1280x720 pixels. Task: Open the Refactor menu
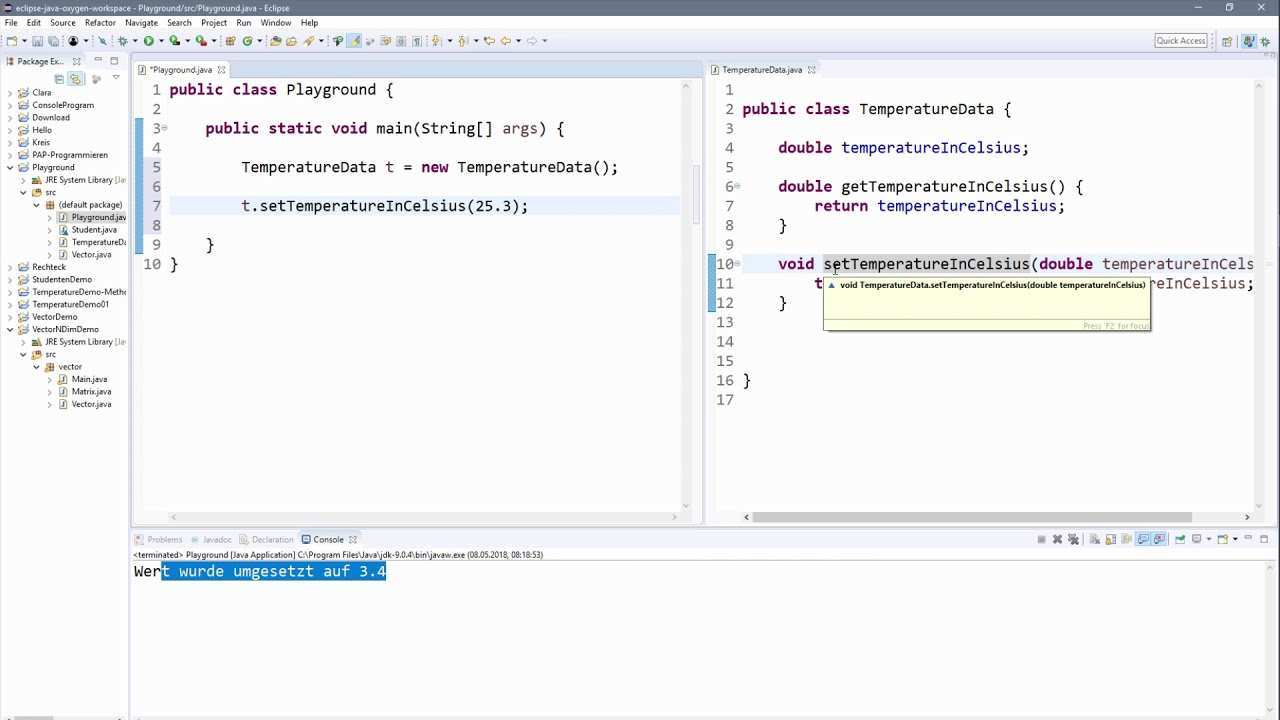pyautogui.click(x=100, y=22)
